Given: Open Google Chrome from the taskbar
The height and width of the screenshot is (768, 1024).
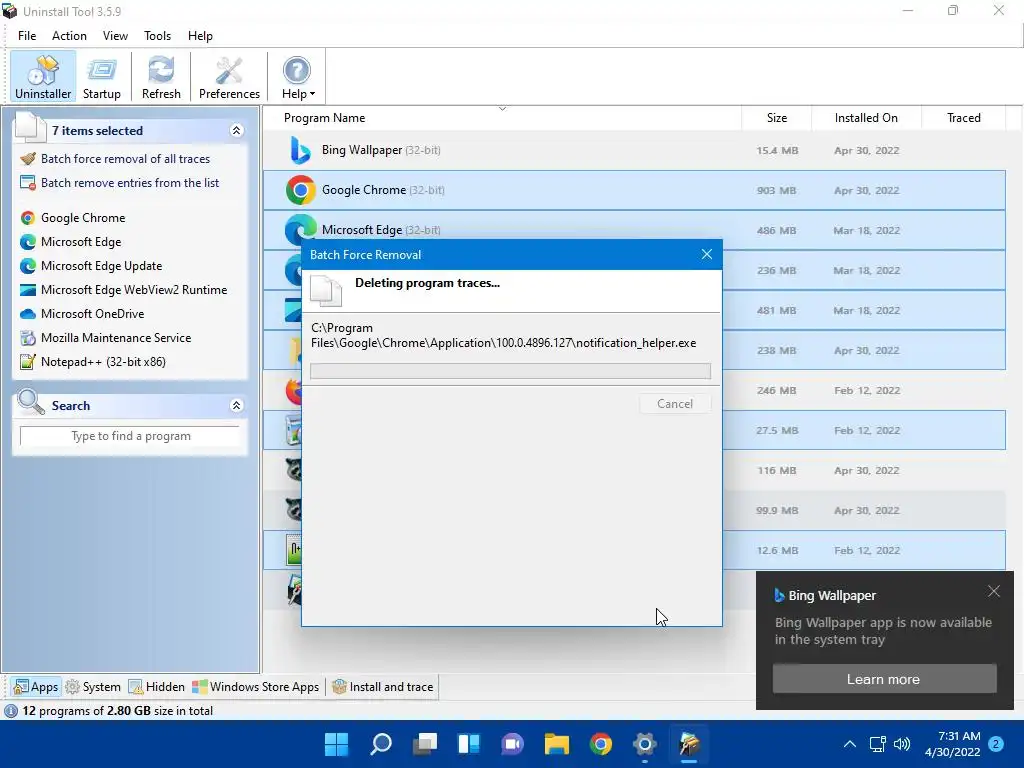Looking at the screenshot, I should (x=600, y=744).
